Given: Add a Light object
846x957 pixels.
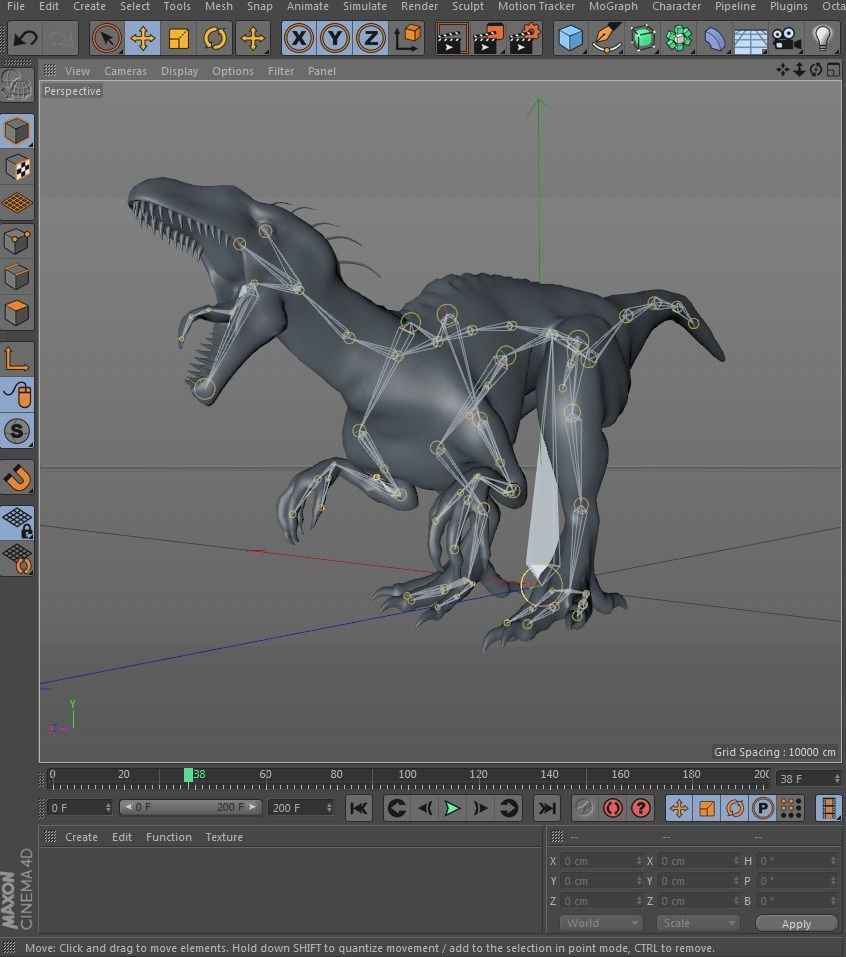Looking at the screenshot, I should [822, 38].
